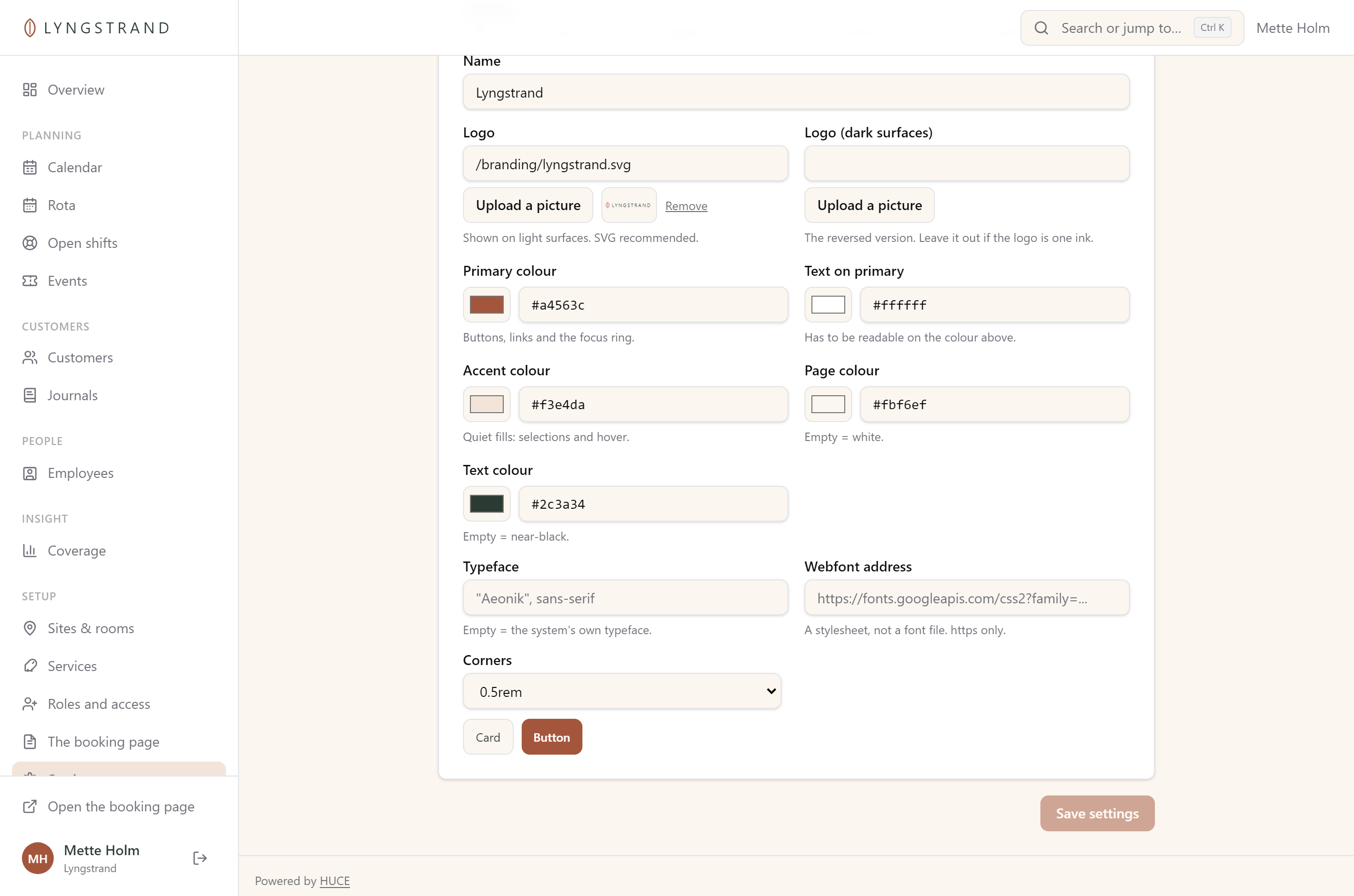Remove the uploaded logo

point(686,206)
